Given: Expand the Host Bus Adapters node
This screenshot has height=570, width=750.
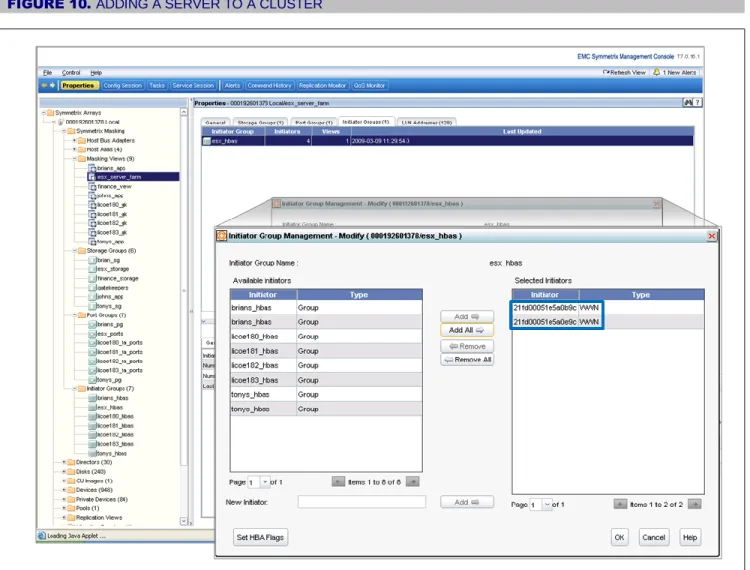Looking at the screenshot, I should (x=75, y=141).
